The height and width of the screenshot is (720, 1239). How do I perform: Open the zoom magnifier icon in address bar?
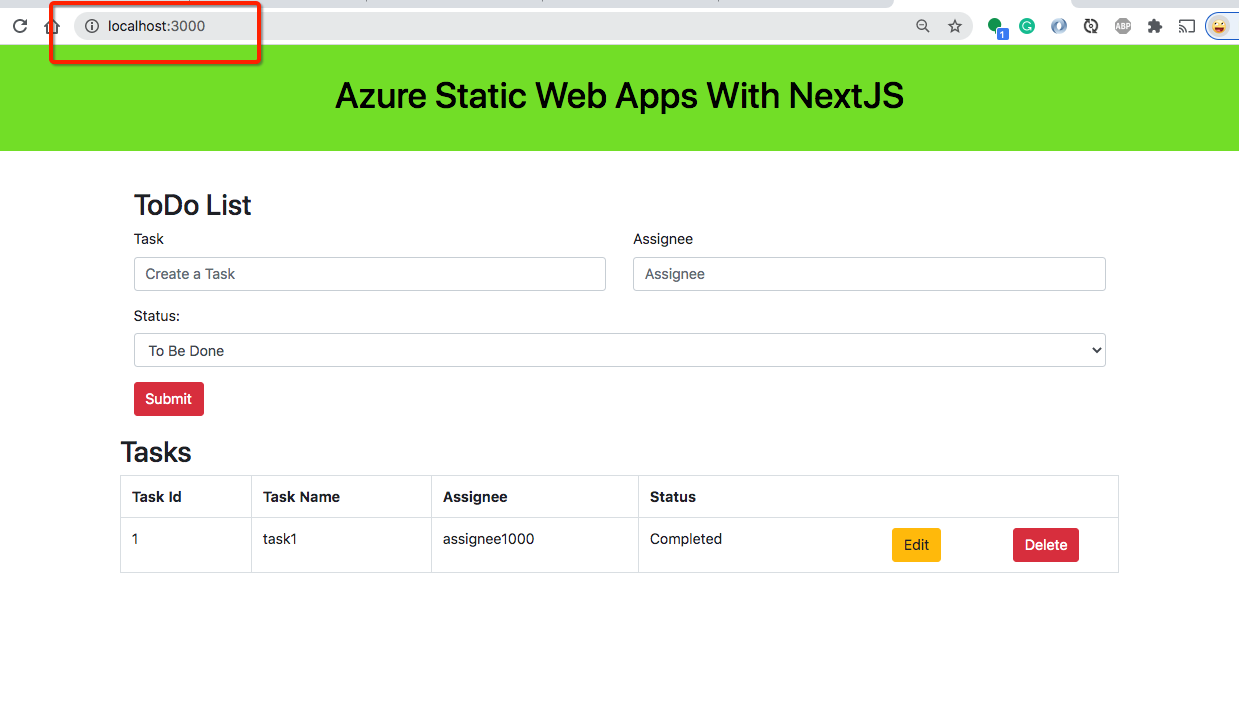pos(923,26)
